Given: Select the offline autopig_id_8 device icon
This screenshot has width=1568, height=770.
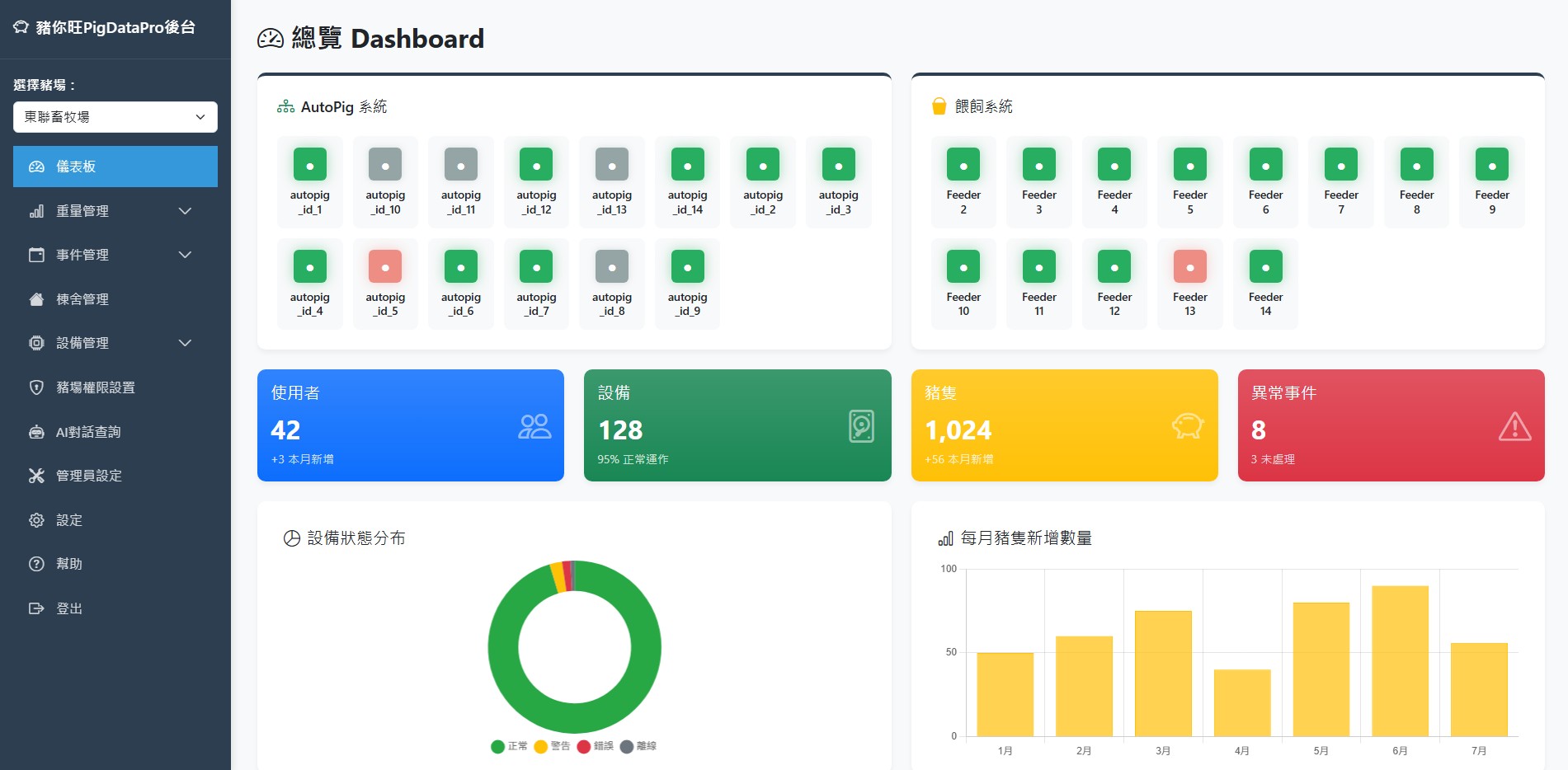Looking at the screenshot, I should (612, 266).
